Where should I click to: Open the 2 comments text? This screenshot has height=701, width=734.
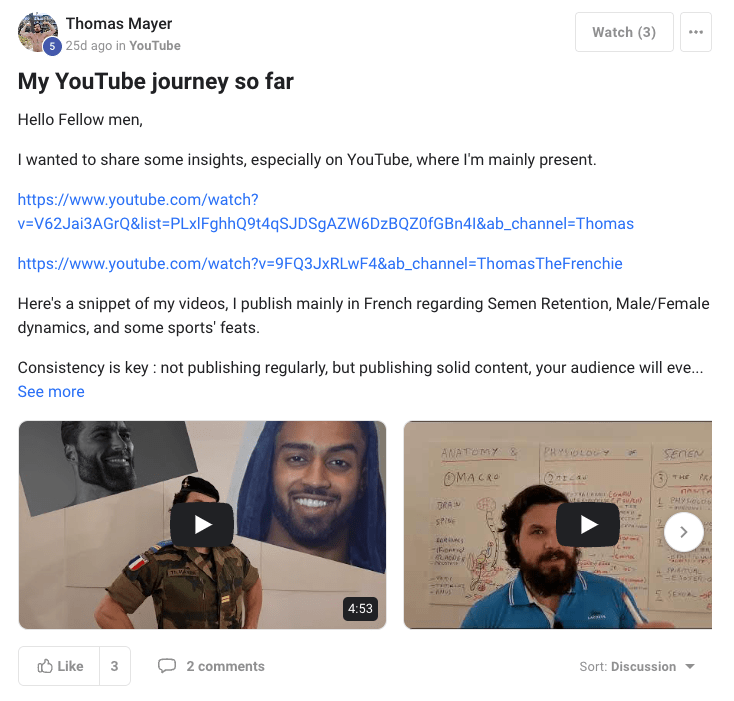click(225, 666)
